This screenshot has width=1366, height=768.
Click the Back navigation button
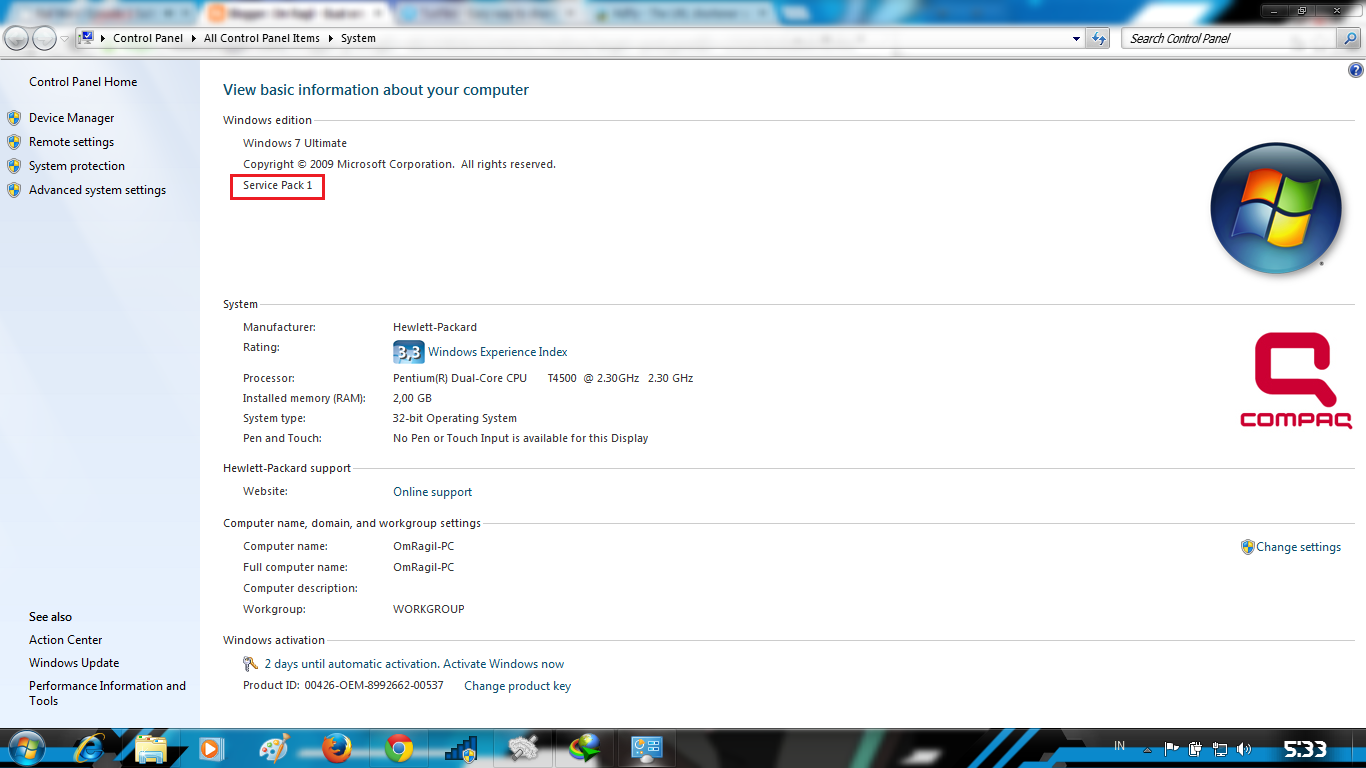point(17,38)
